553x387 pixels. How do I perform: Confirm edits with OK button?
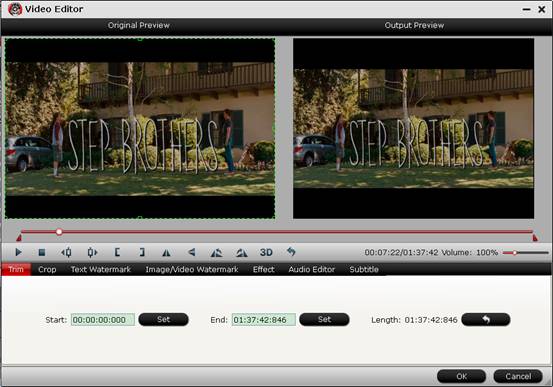(x=462, y=376)
